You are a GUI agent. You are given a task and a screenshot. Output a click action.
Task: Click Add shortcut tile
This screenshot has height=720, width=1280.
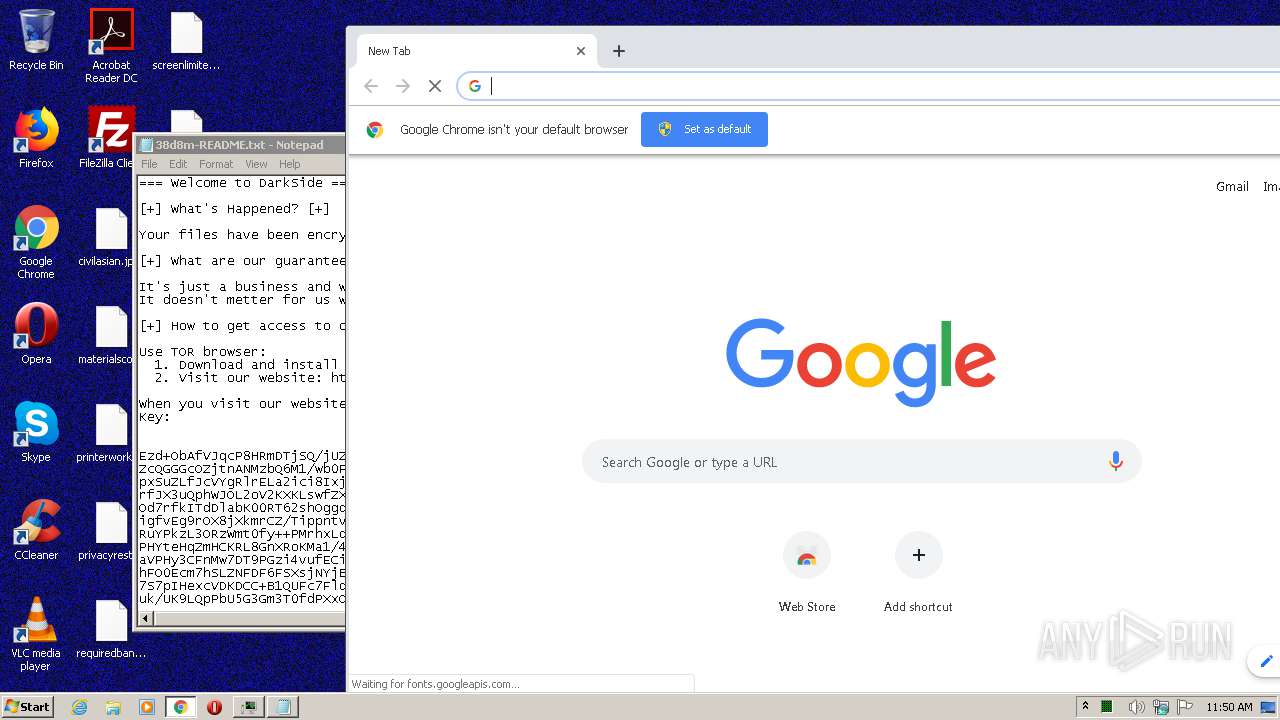918,572
